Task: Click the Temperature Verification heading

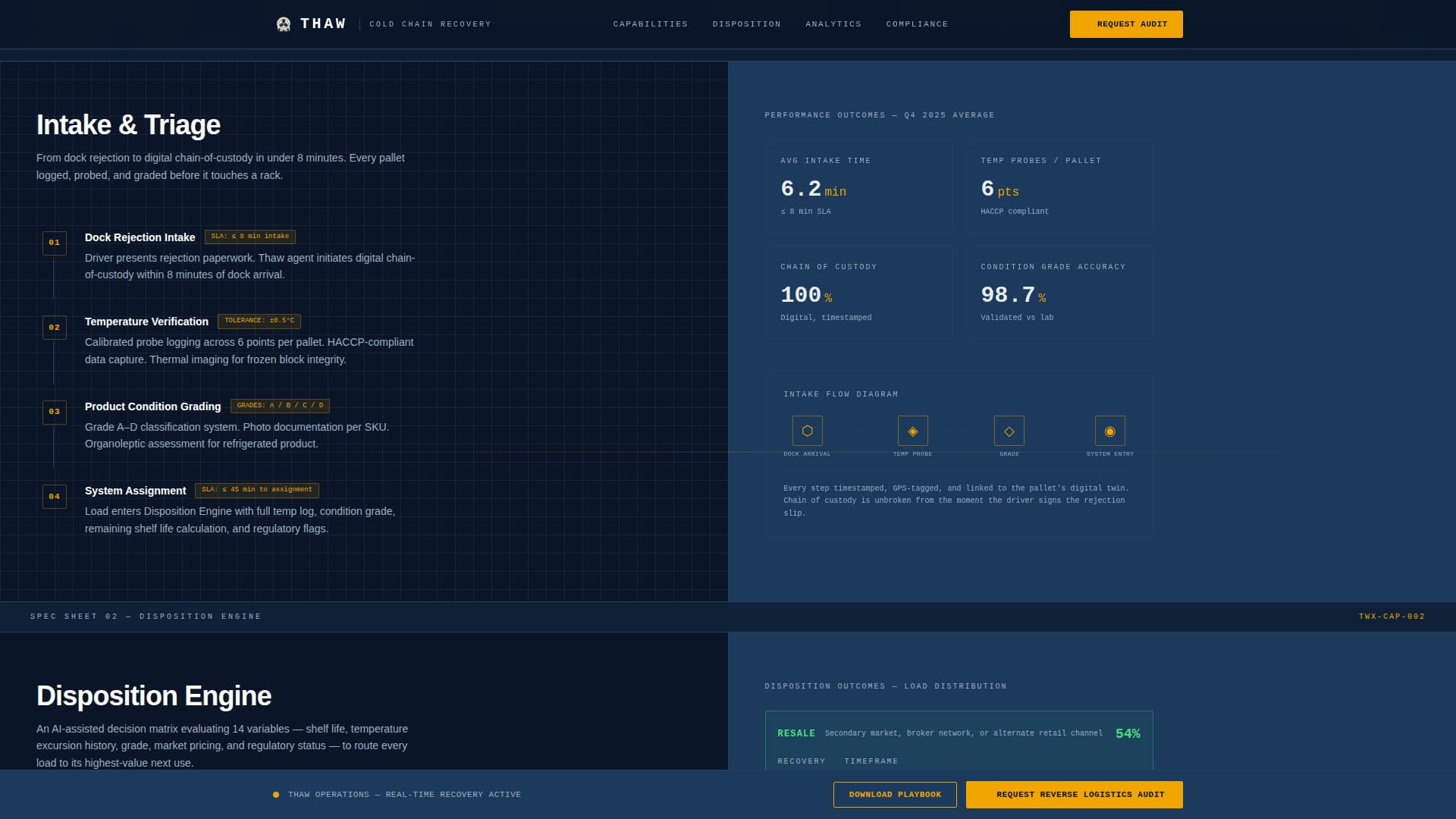Action: (x=146, y=322)
